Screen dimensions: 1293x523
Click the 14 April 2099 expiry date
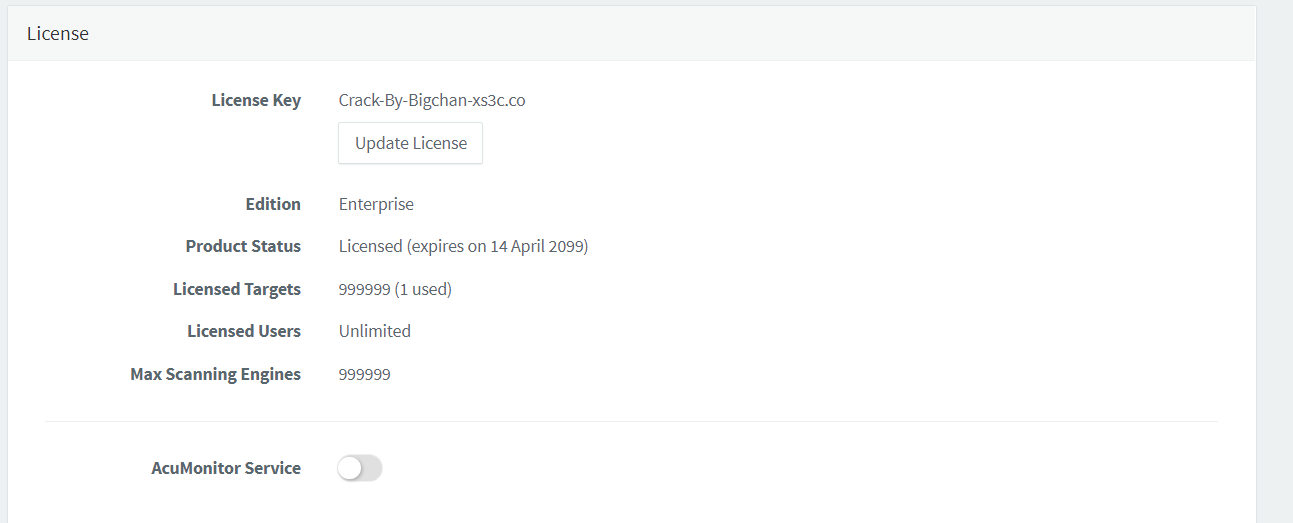[536, 246]
